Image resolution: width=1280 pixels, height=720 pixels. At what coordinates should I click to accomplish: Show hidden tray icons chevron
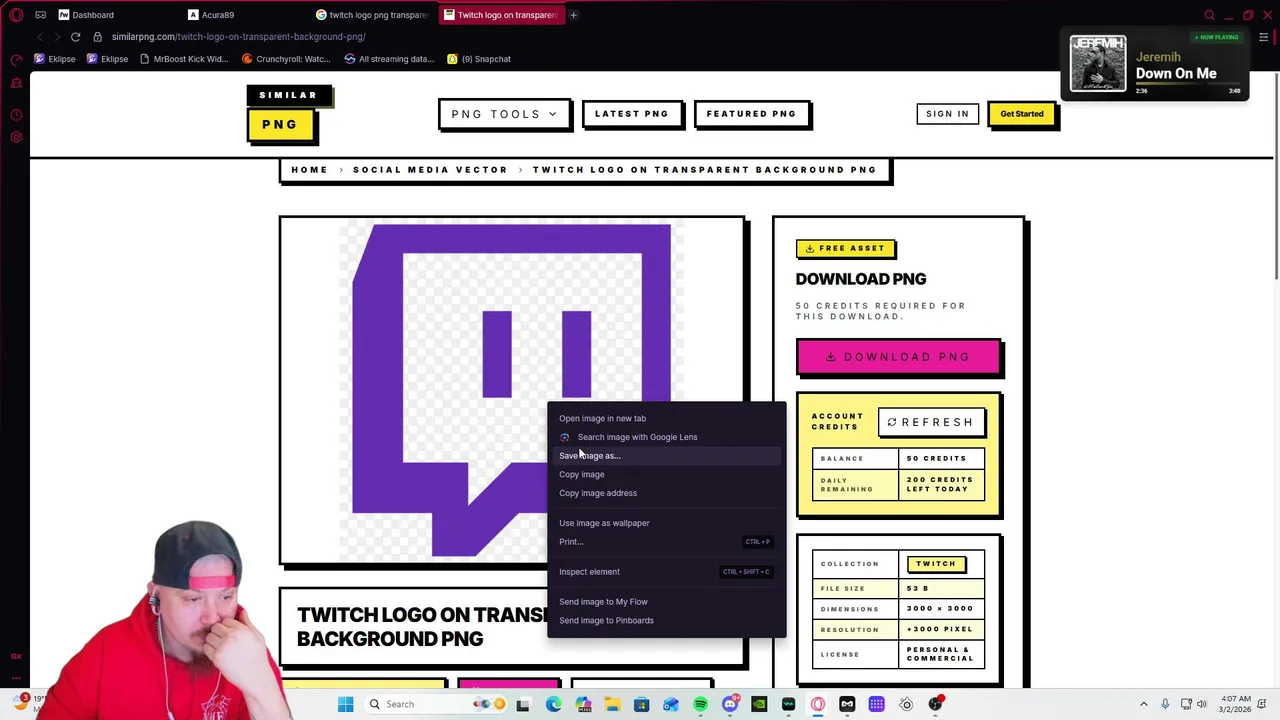click(x=1144, y=704)
